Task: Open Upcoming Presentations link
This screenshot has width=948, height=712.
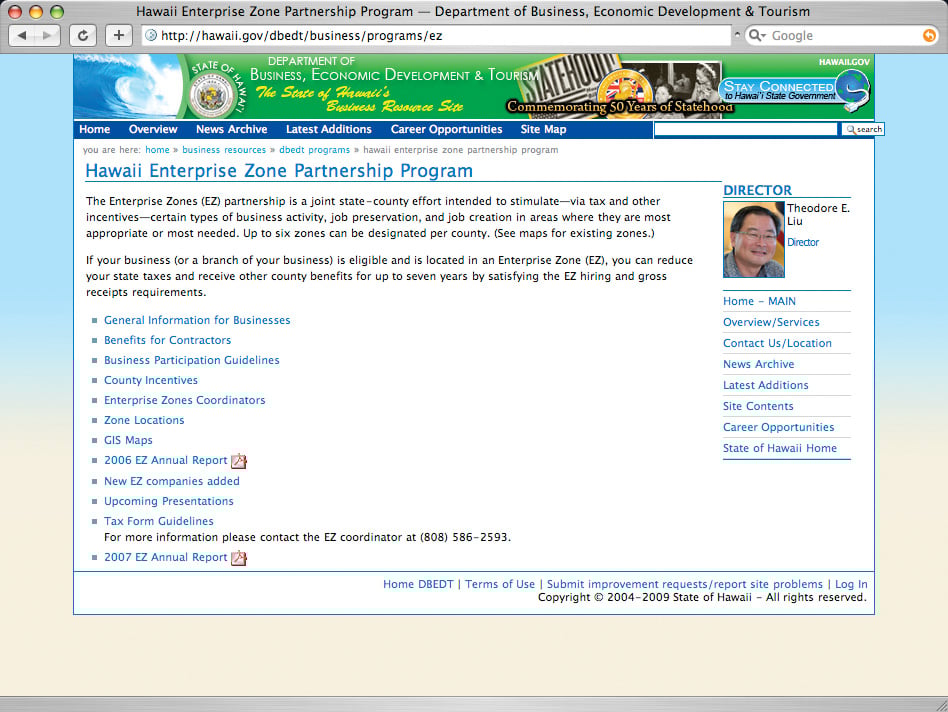Action: (169, 501)
